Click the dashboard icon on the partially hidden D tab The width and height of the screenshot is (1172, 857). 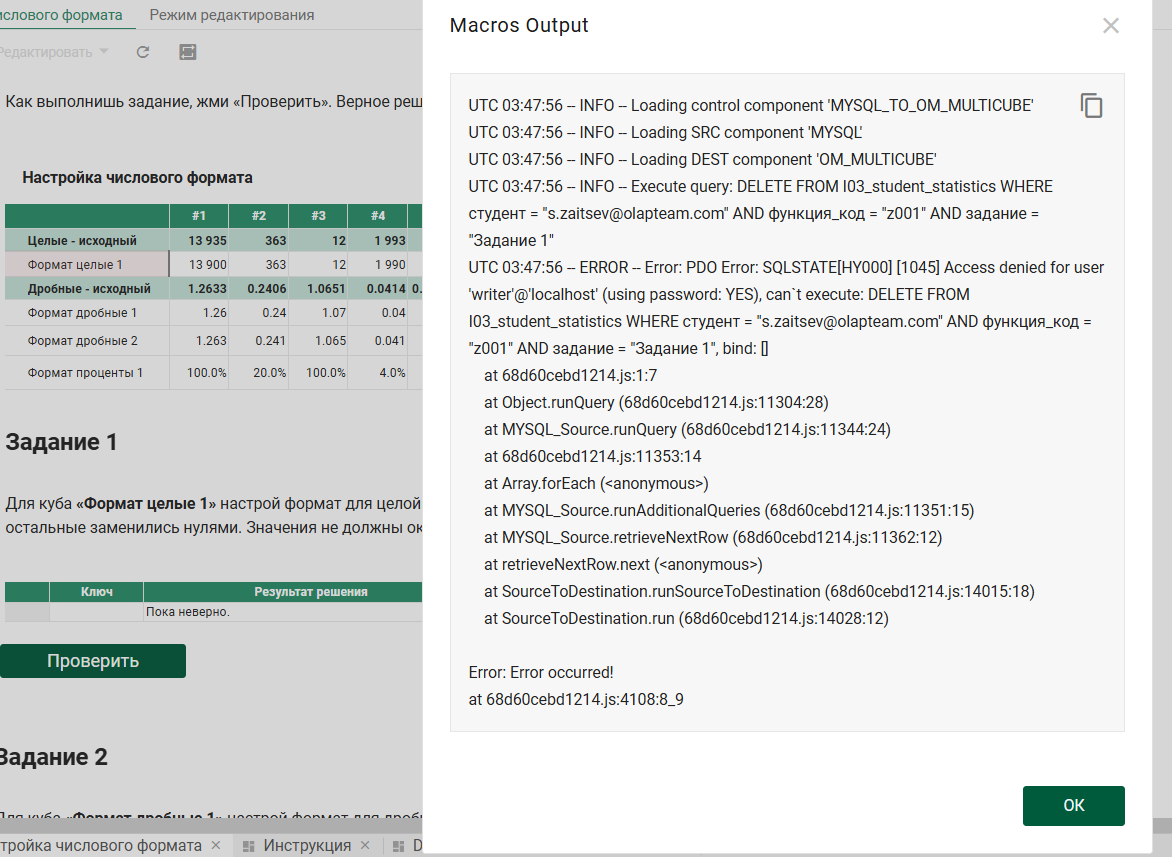click(398, 846)
